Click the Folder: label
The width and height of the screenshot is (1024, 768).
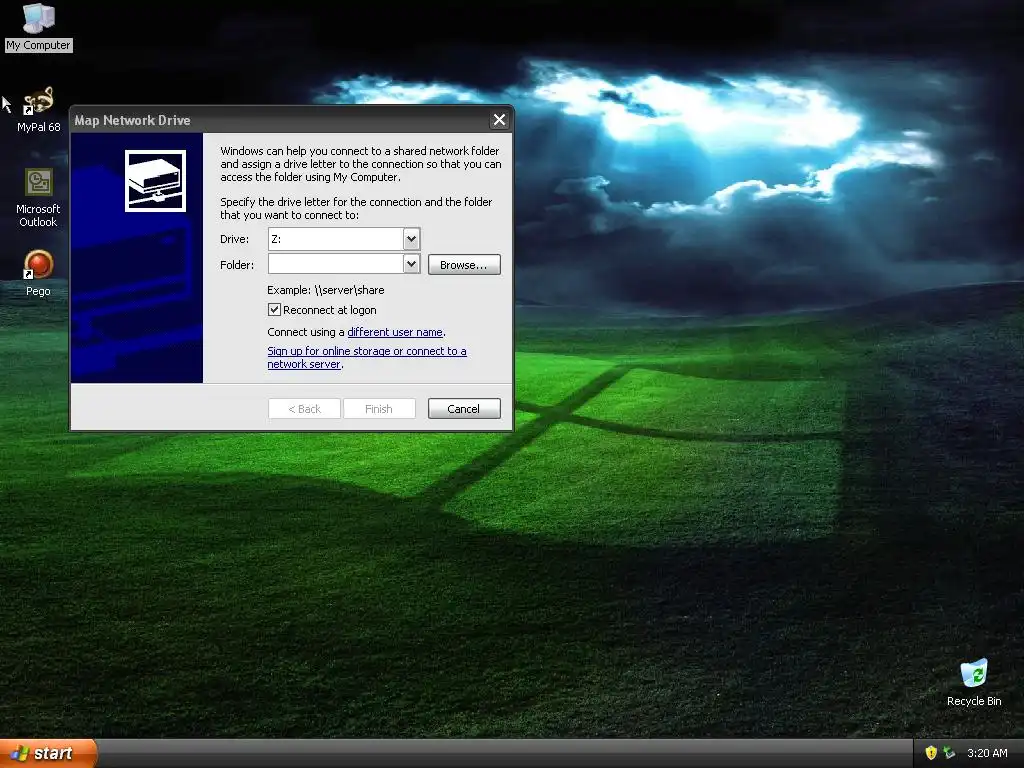(237, 264)
